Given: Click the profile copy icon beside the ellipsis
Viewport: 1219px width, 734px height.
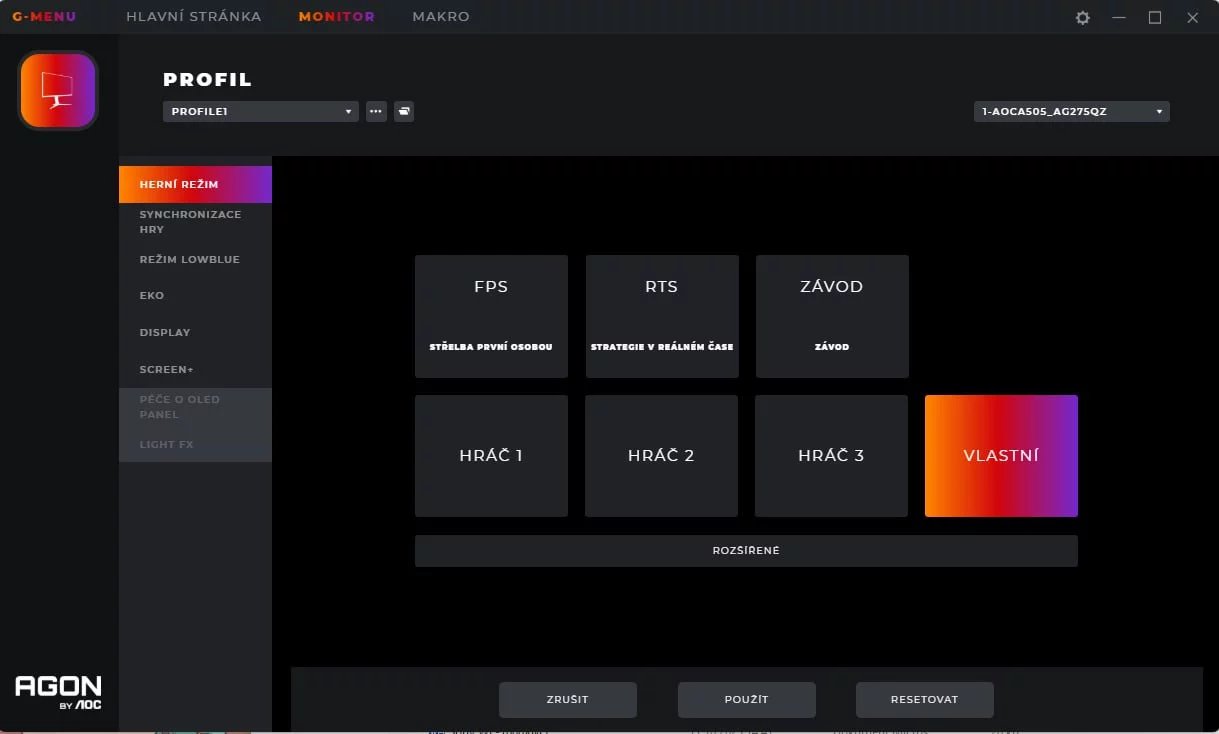Looking at the screenshot, I should (x=403, y=111).
